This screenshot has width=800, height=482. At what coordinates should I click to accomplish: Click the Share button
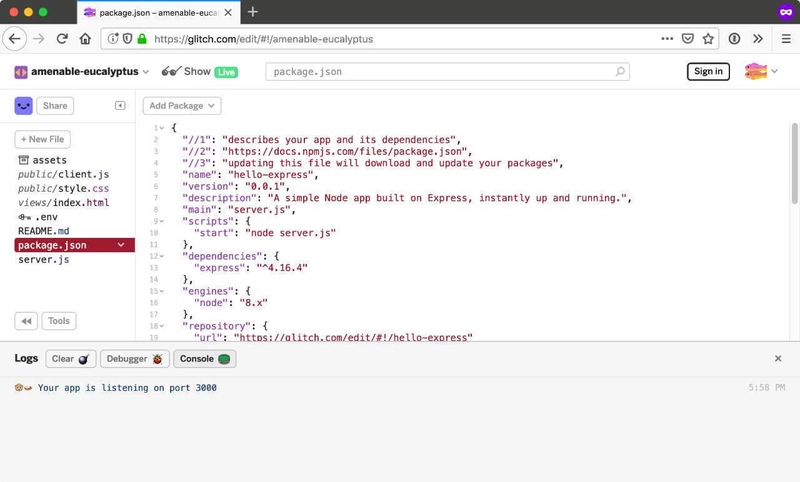coord(55,106)
